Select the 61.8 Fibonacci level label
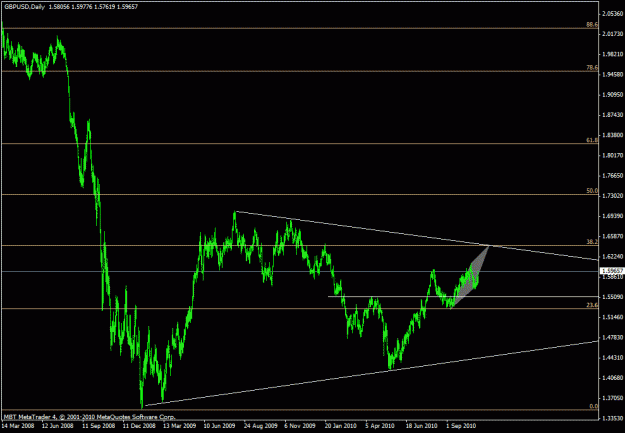The height and width of the screenshot is (433, 625). pyautogui.click(x=592, y=140)
